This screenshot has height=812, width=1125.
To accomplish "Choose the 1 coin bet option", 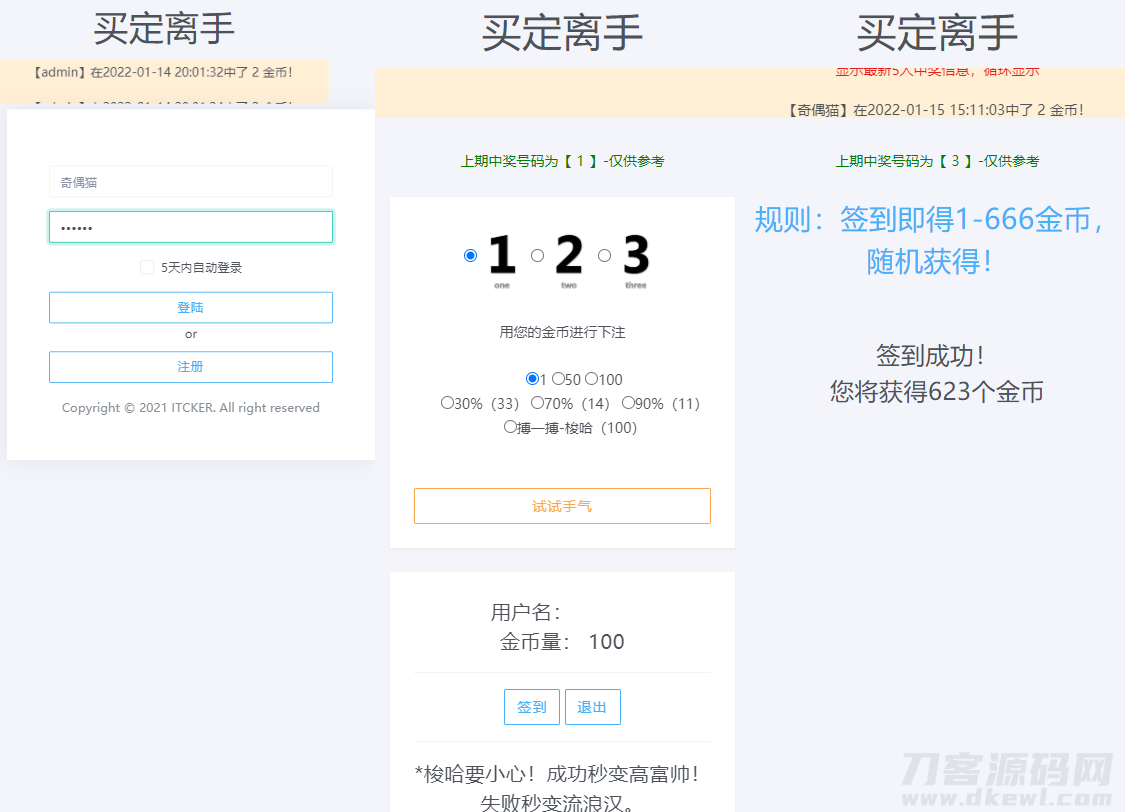I will pos(531,379).
